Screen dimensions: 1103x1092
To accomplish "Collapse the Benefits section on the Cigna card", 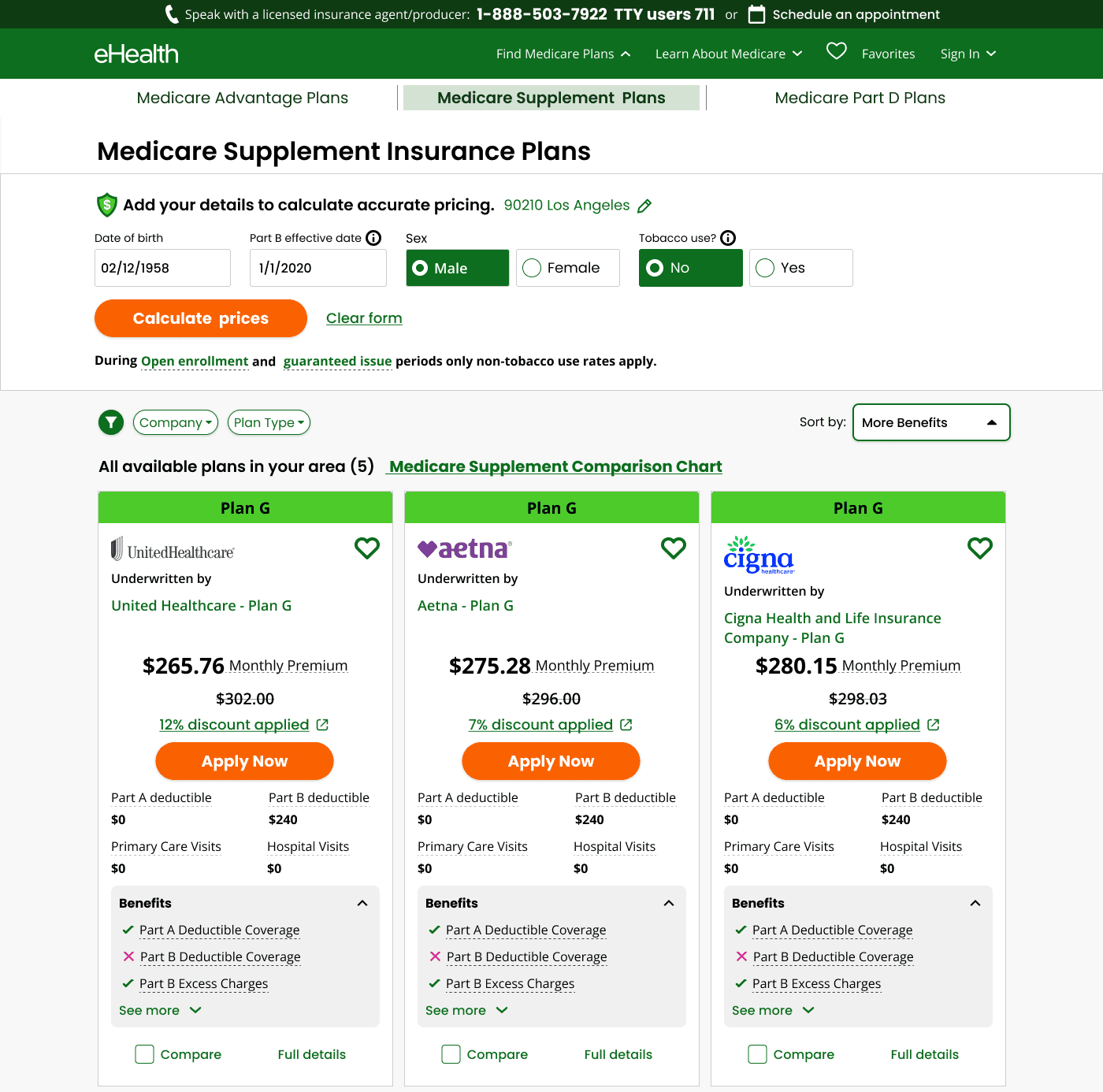I will (975, 903).
